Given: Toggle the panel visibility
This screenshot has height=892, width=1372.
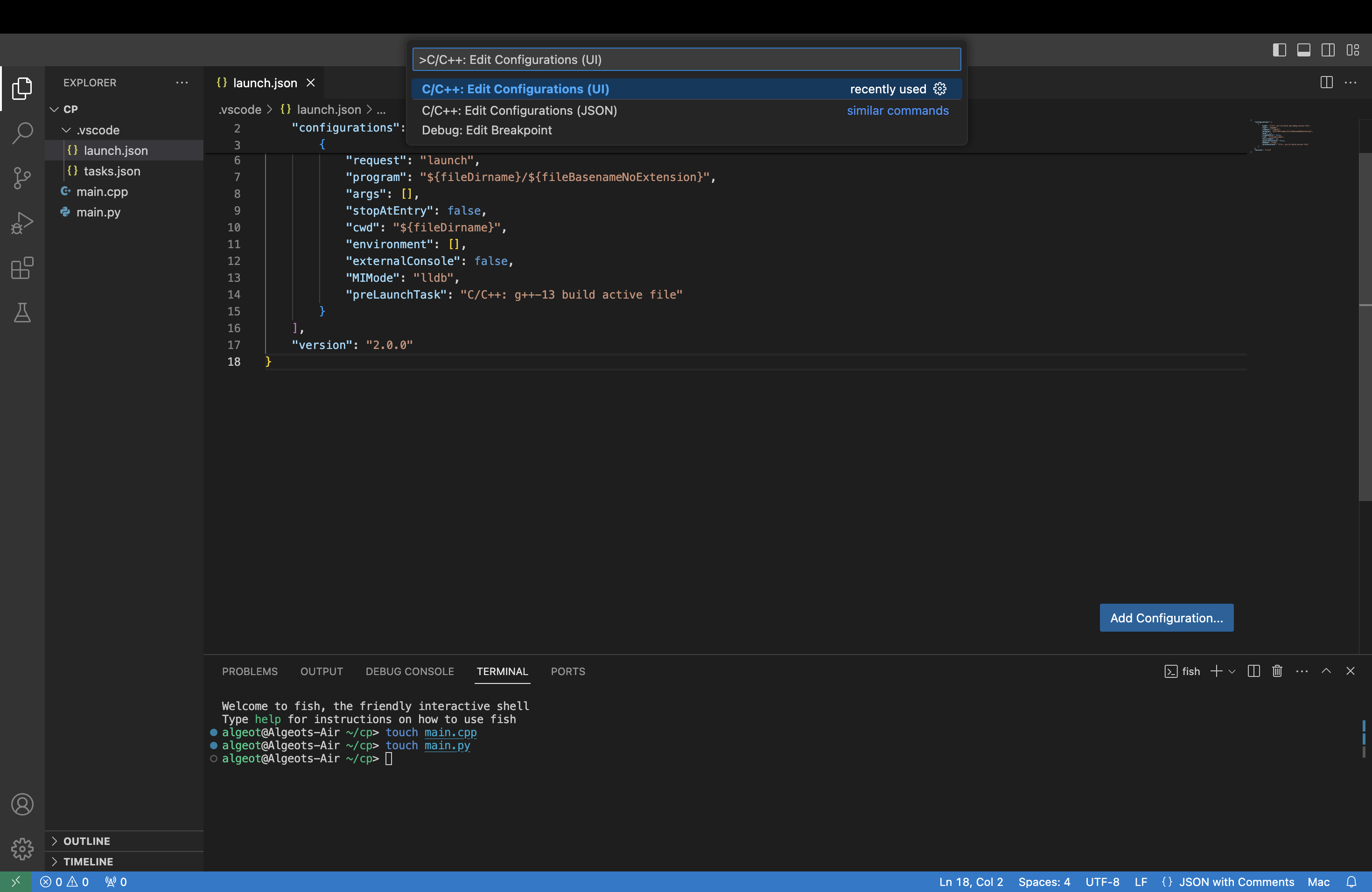Looking at the screenshot, I should [1303, 49].
